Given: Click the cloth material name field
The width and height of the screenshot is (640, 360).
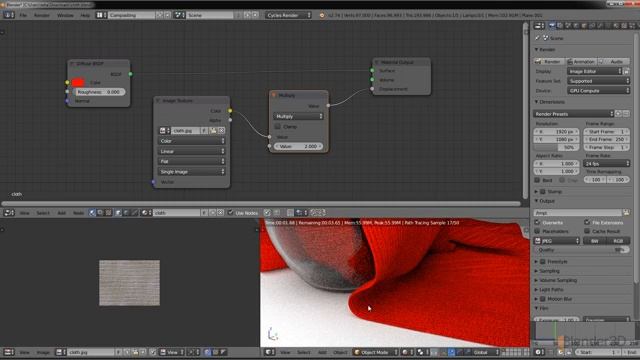Looking at the screenshot, I should [x=176, y=213].
